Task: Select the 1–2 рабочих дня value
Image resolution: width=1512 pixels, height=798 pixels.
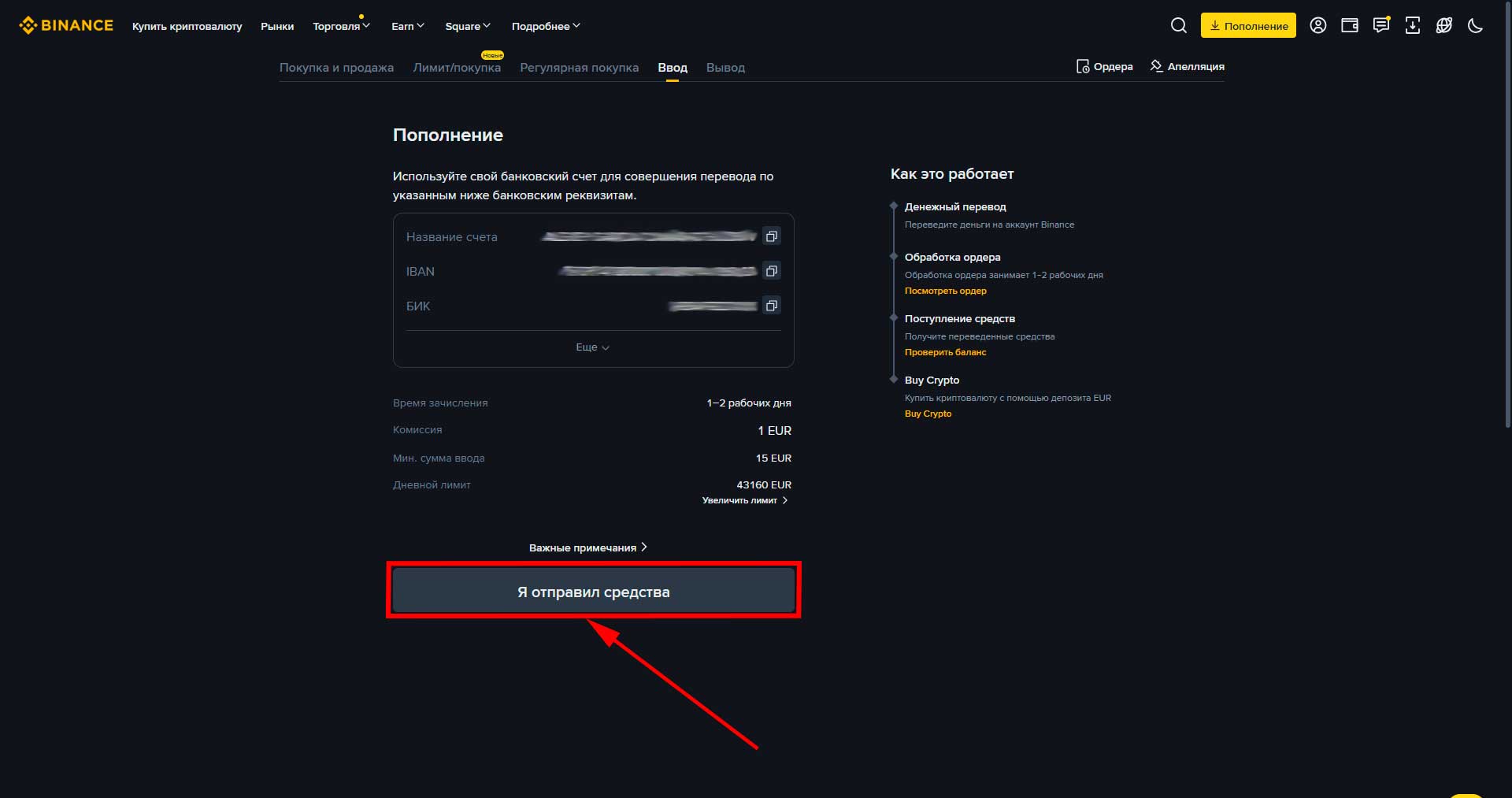Action: coord(749,403)
